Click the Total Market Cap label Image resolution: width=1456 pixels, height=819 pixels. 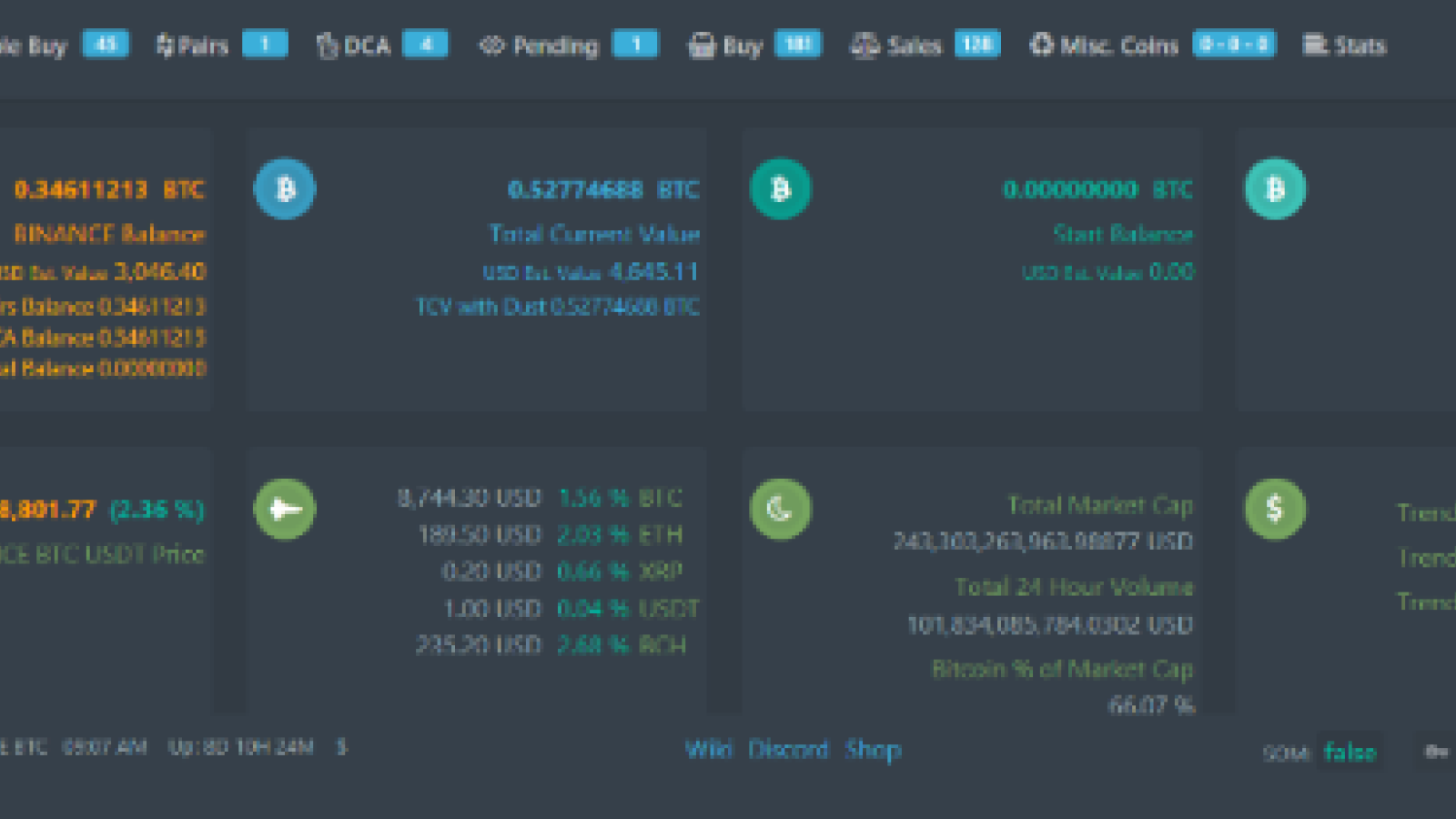coord(1100,505)
